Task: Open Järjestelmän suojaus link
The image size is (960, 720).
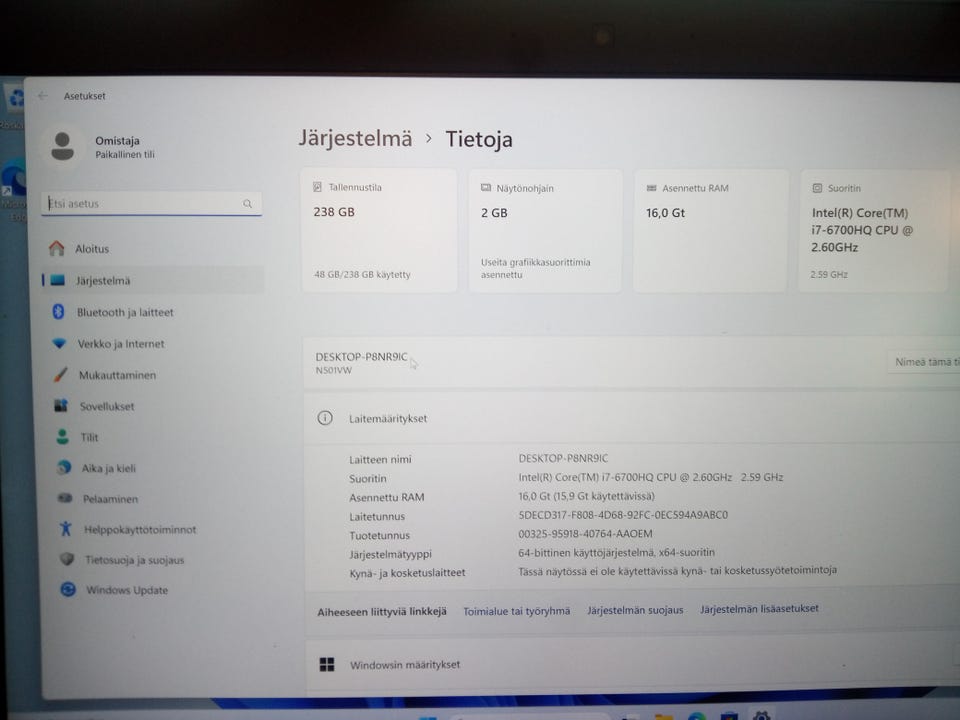Action: point(635,610)
